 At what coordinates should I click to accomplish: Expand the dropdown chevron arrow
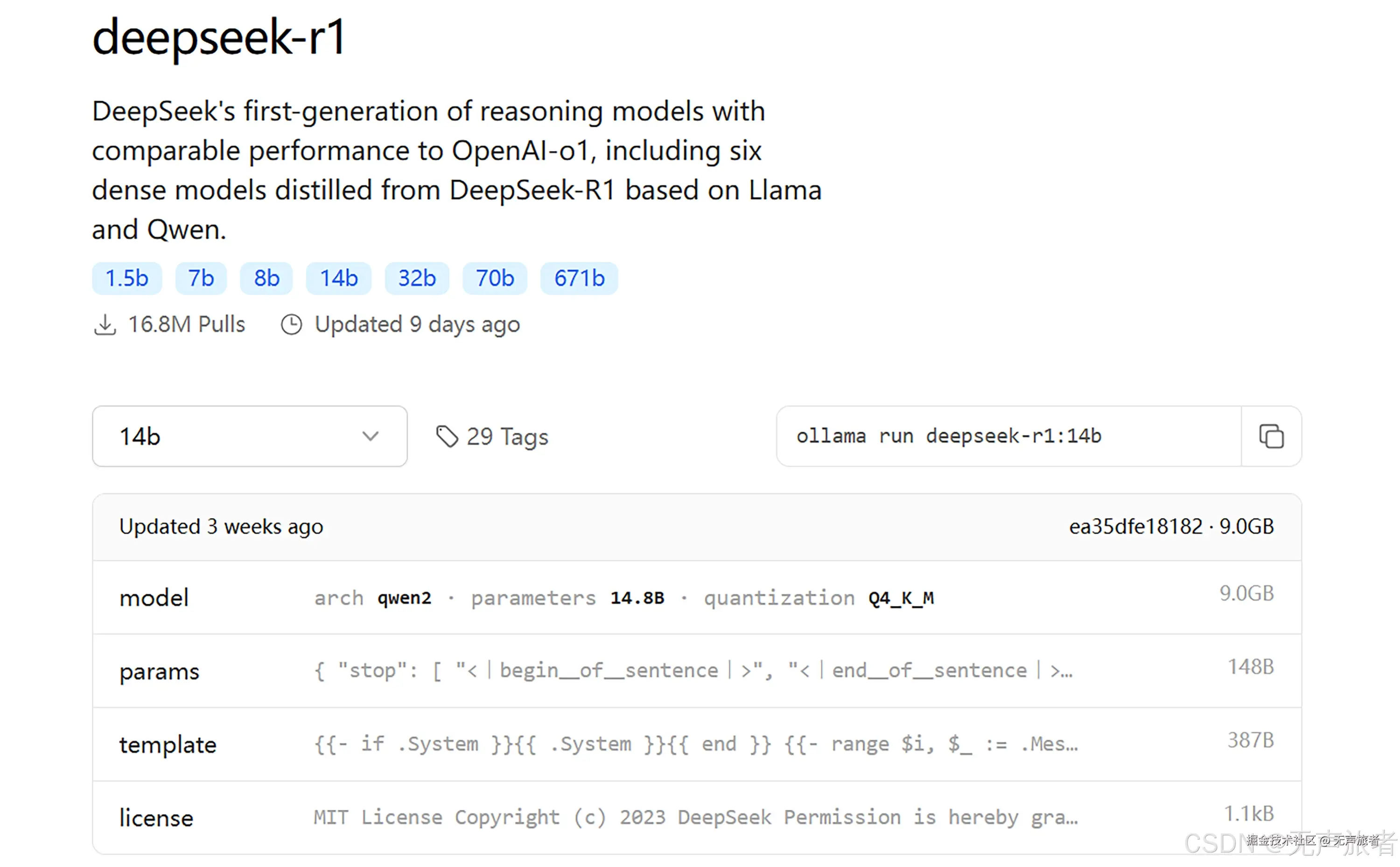371,436
